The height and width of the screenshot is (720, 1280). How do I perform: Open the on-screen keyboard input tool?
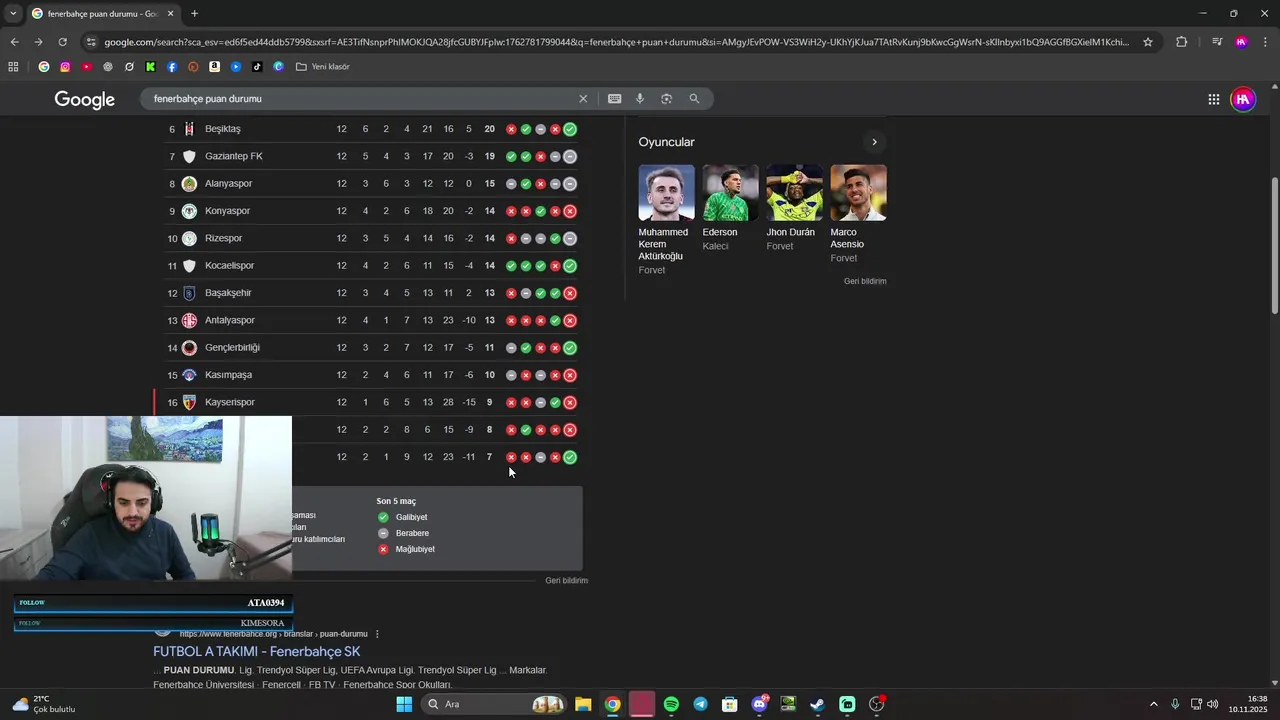[x=614, y=99]
